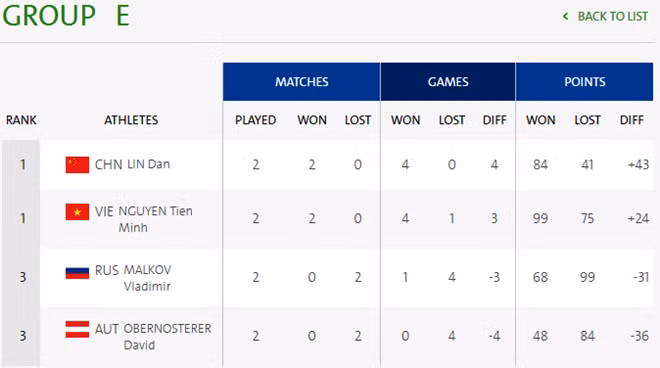The height and width of the screenshot is (368, 660).
Task: Click LIN Dan's +43 points difference
Action: point(638,165)
